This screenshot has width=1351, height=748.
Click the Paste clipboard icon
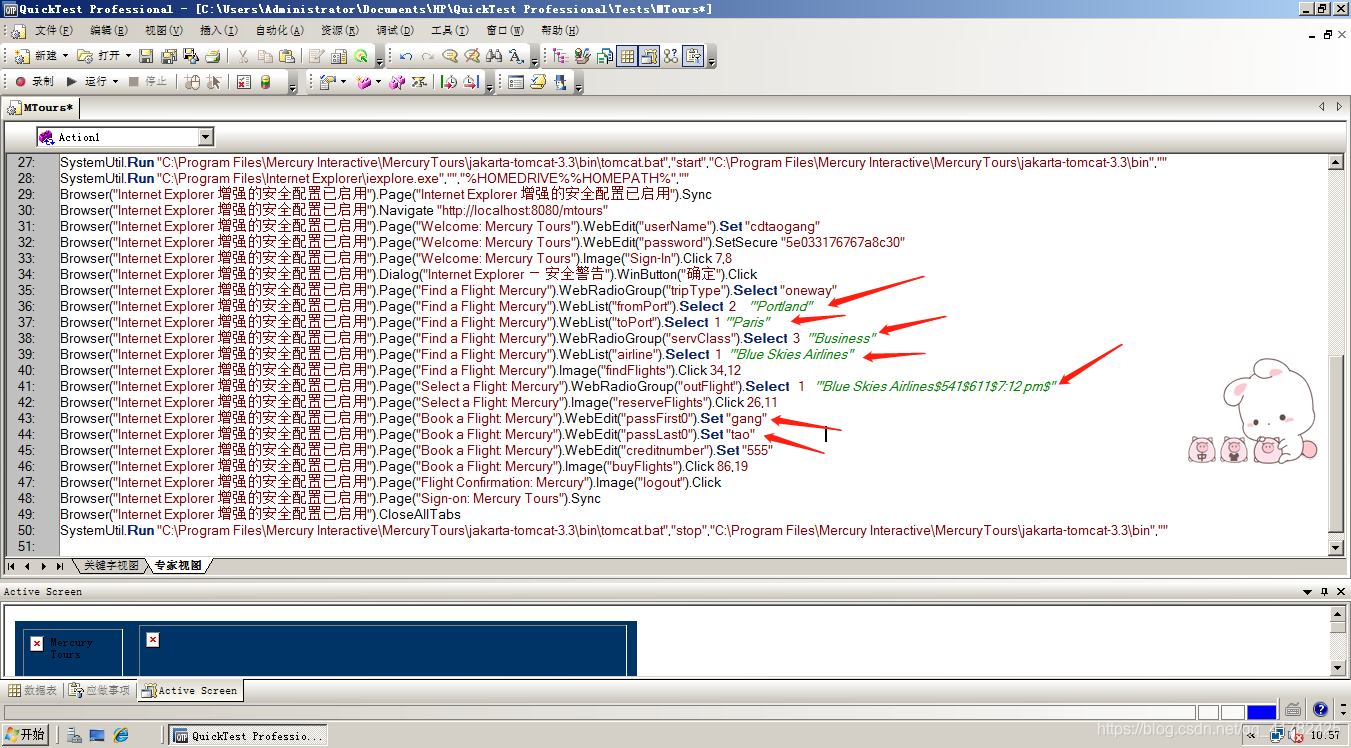click(x=287, y=56)
